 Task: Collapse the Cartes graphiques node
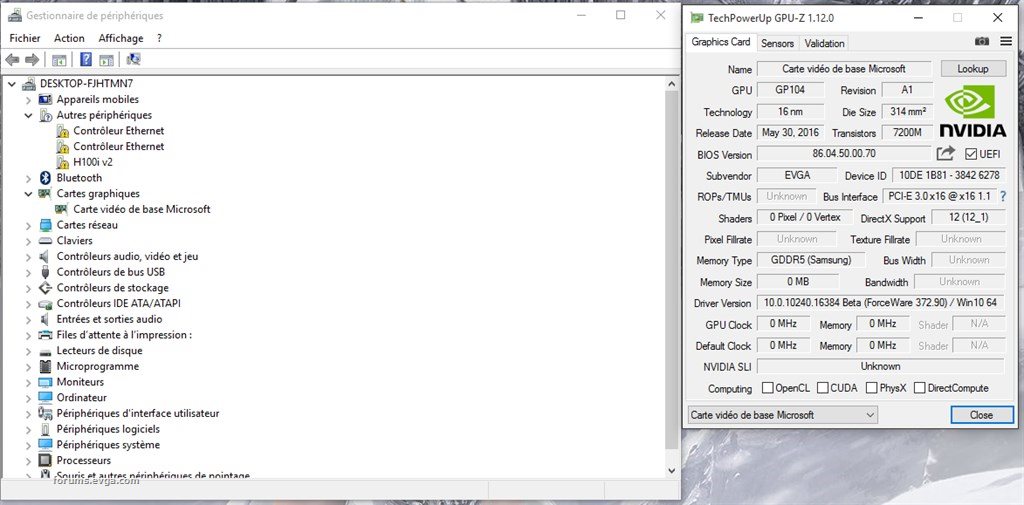click(x=28, y=193)
